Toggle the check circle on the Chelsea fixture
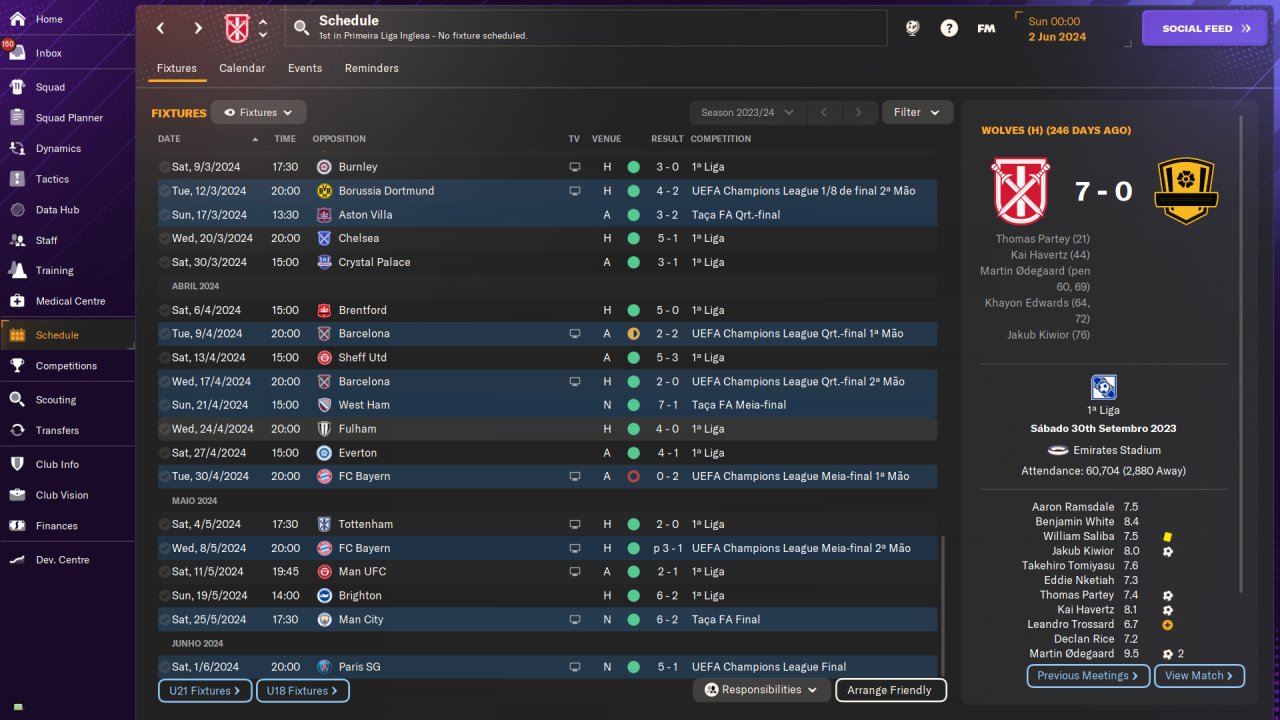Viewport: 1280px width, 720px height. 164,239
